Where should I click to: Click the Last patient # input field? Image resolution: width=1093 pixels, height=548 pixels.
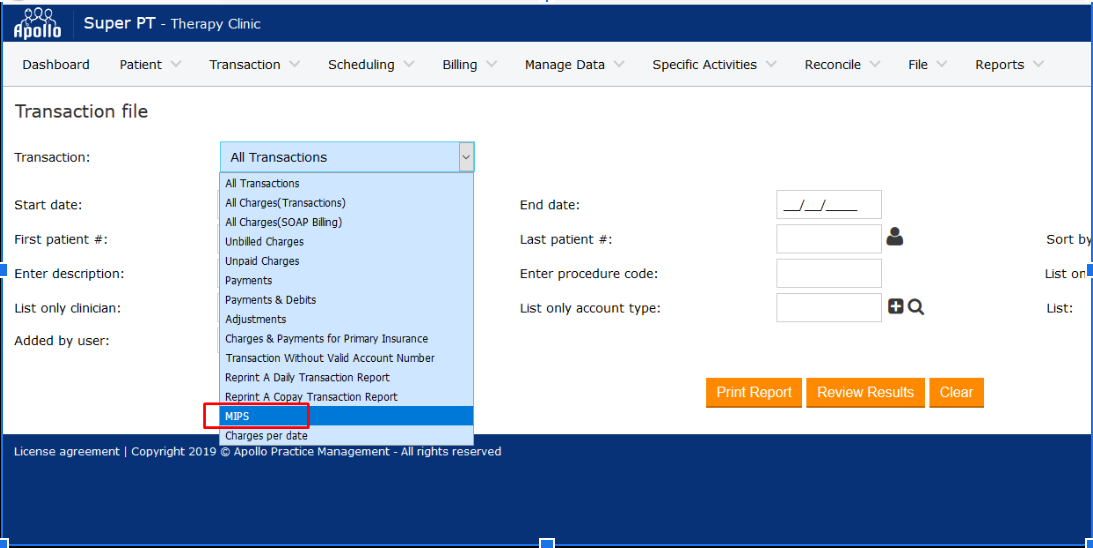[829, 239]
